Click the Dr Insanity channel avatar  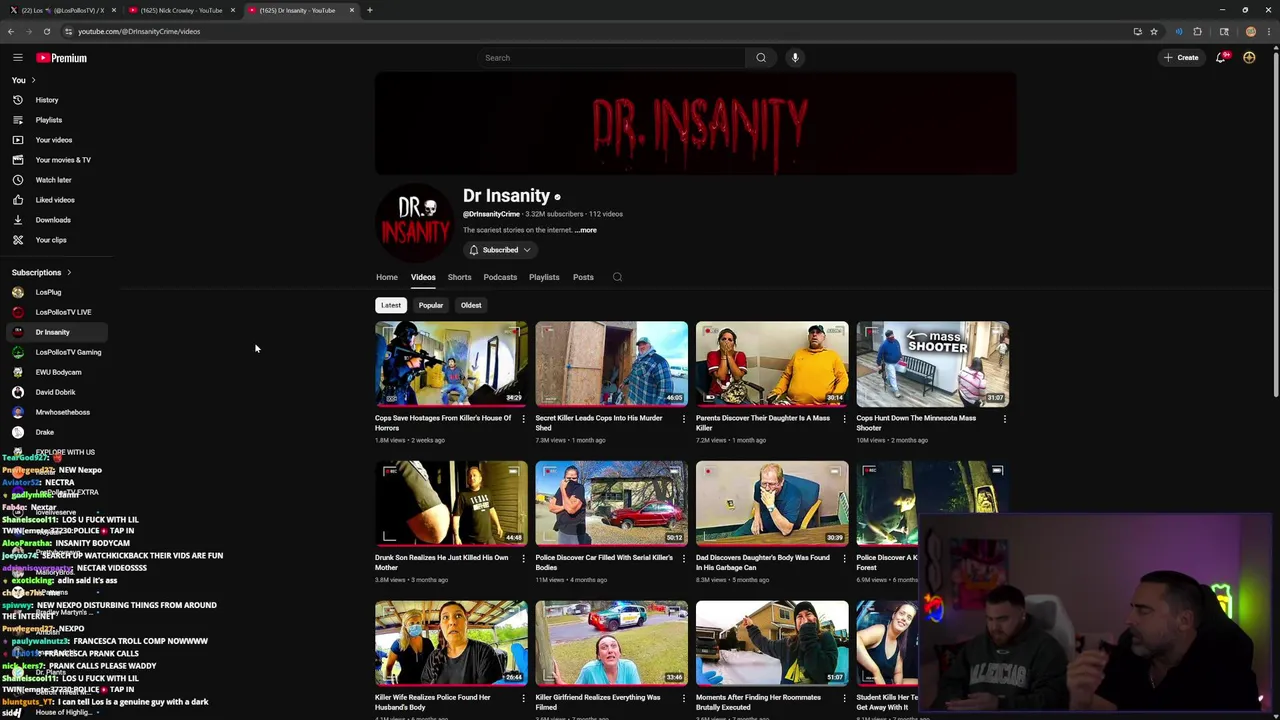point(414,221)
